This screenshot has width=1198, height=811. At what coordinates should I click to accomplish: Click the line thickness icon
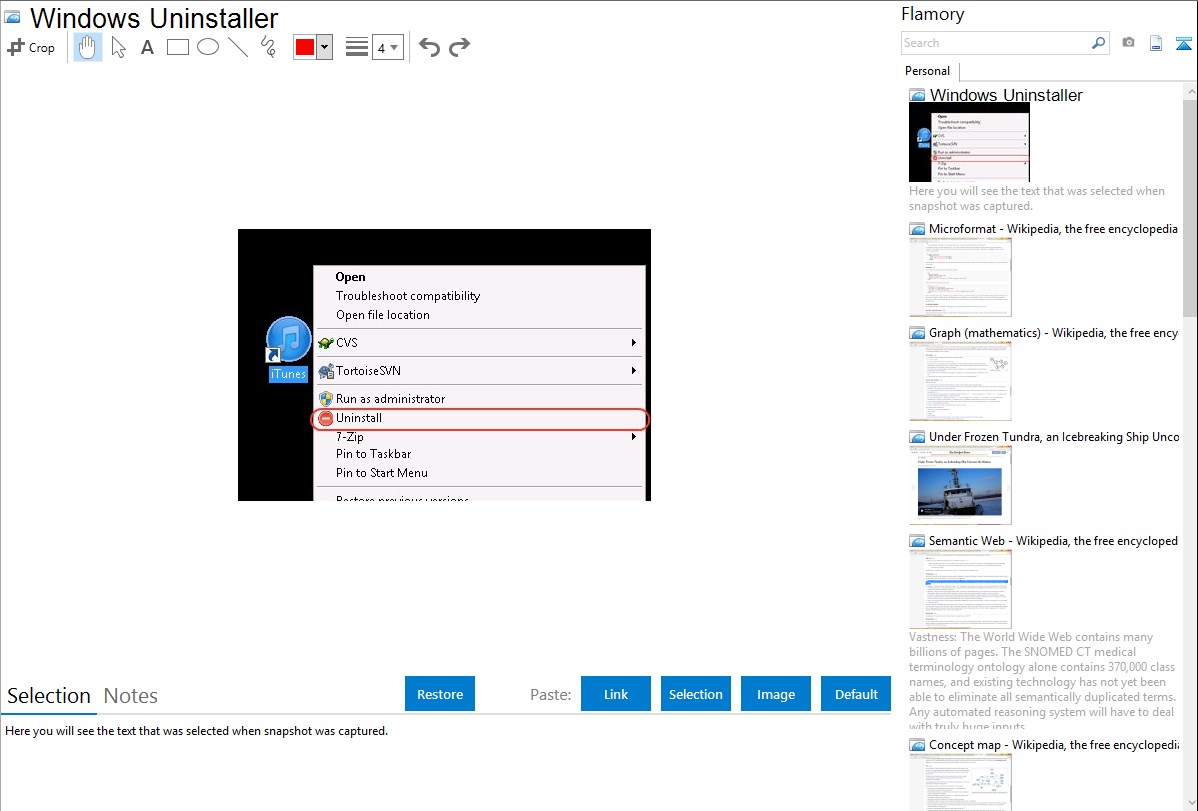[357, 47]
